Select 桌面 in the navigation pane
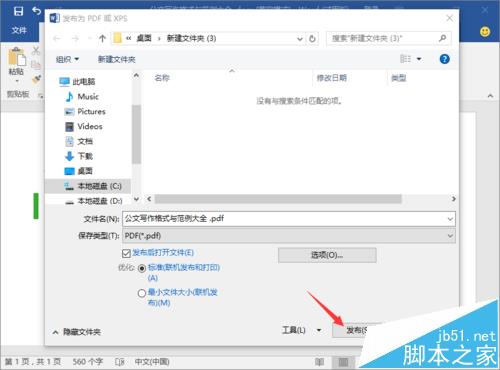Viewport: 500px width, 370px height. (x=78, y=171)
